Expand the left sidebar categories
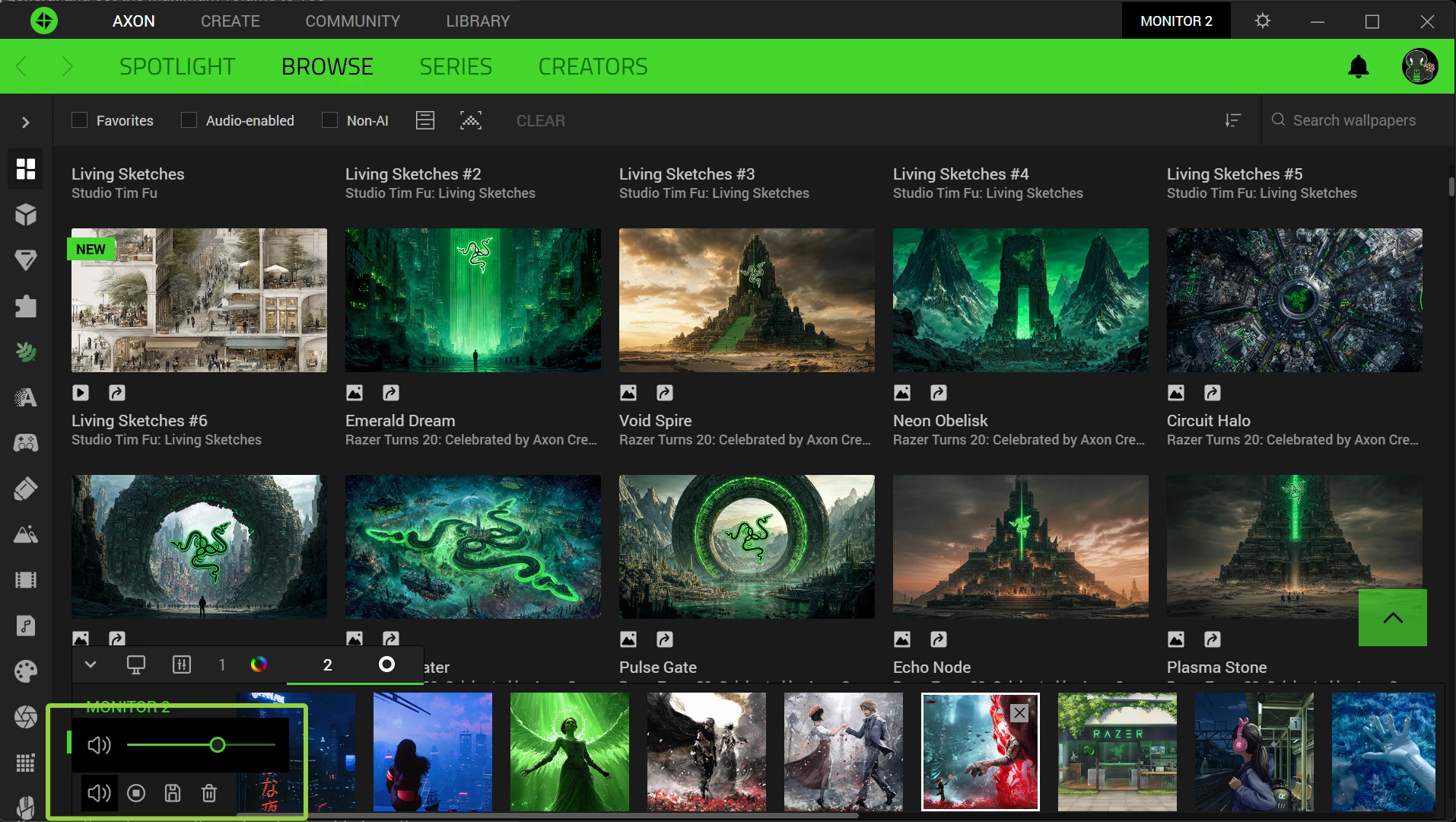The height and width of the screenshot is (822, 1456). pyautogui.click(x=26, y=122)
